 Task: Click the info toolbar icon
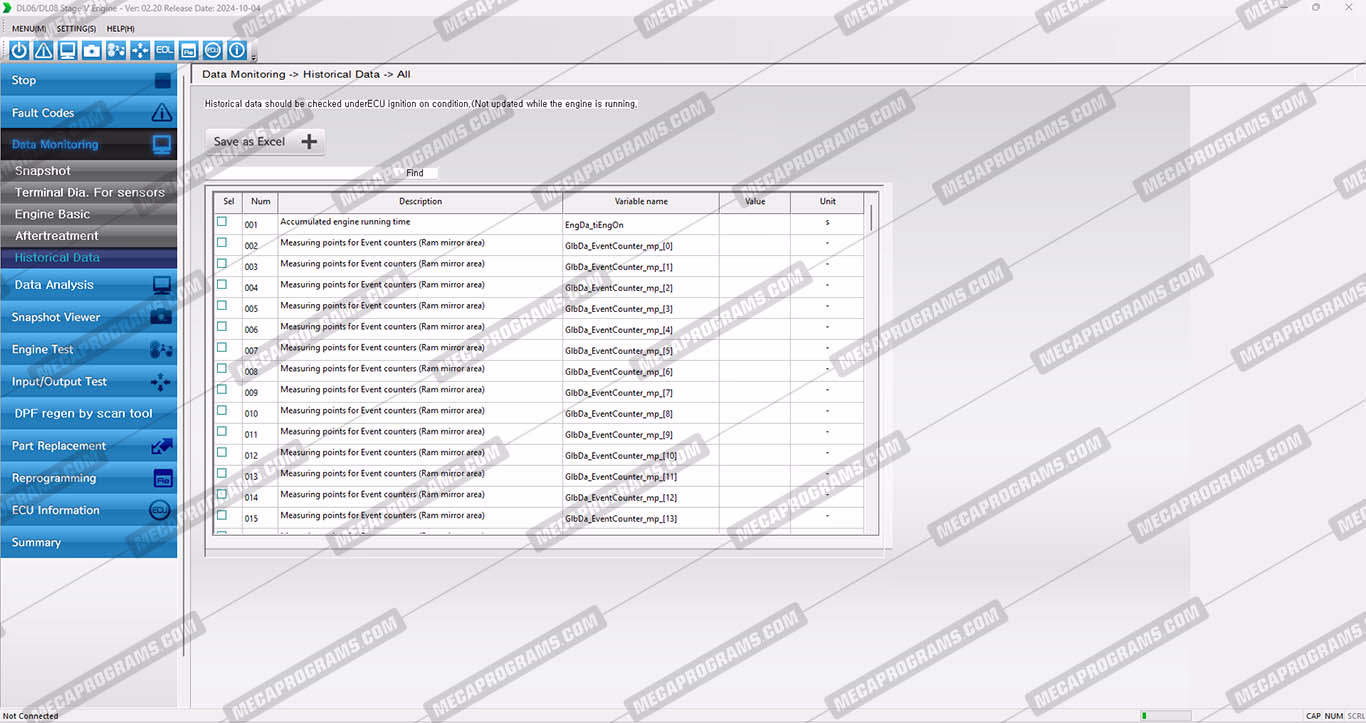coord(237,50)
